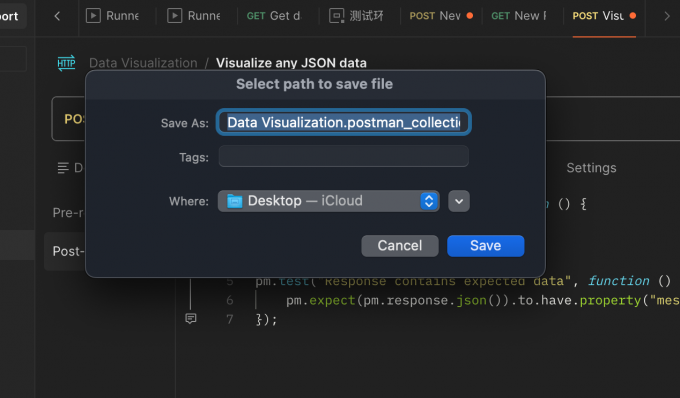Click the comment icon beside line 7

(x=191, y=319)
